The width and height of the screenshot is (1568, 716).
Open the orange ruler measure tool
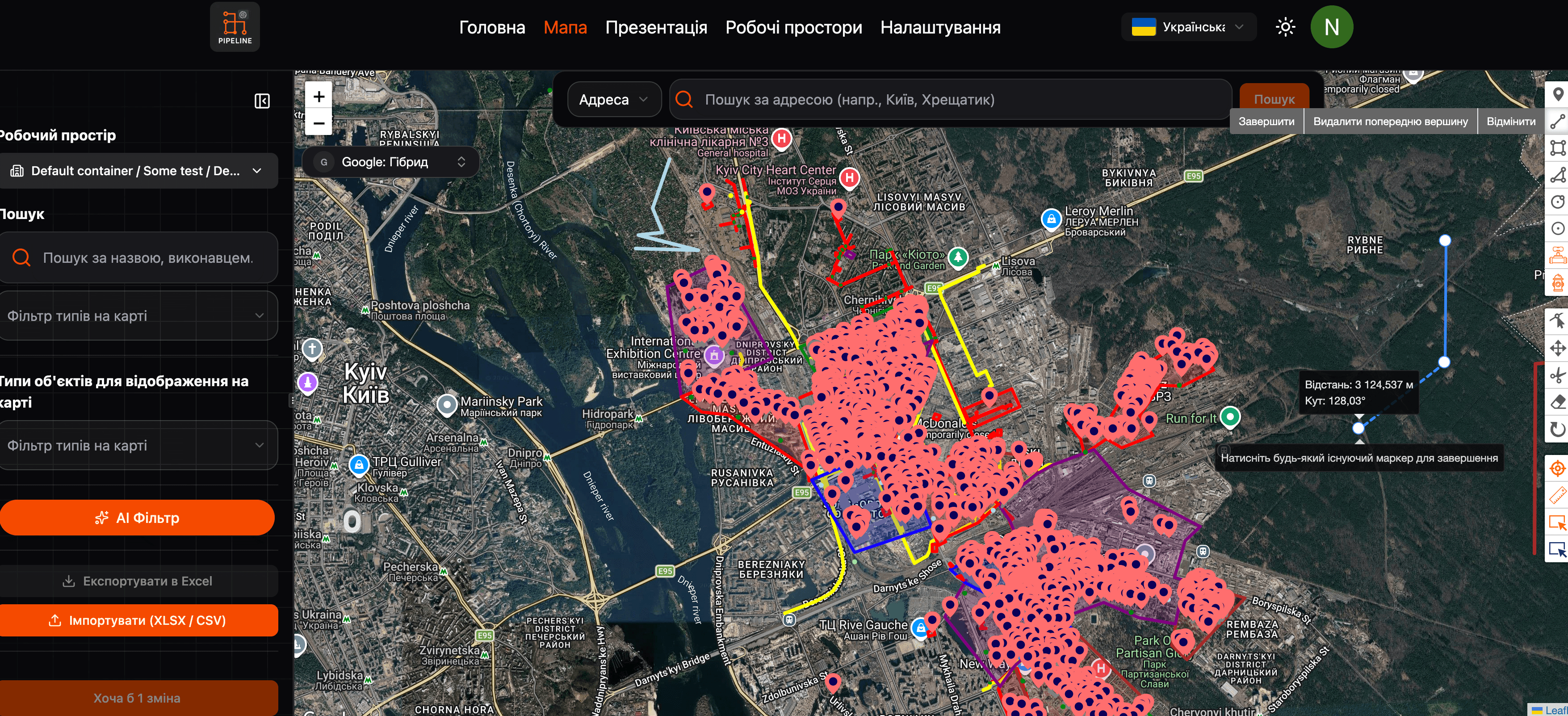(1558, 495)
